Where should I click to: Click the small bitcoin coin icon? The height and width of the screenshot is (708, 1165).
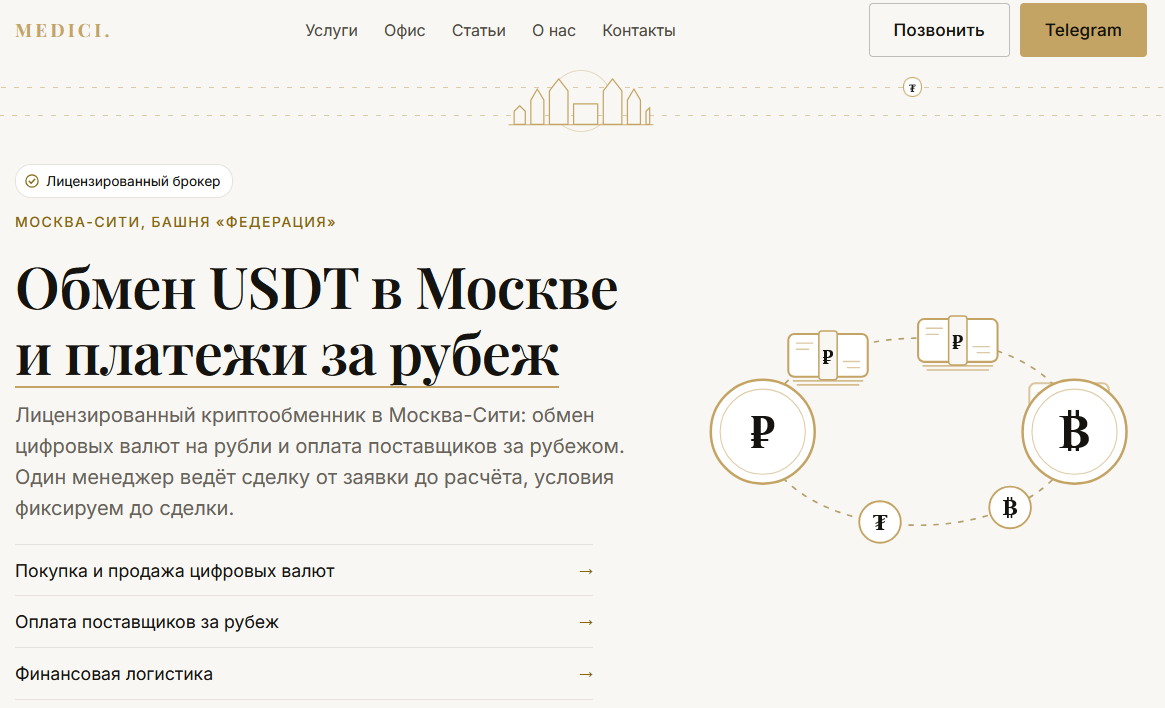tap(1010, 507)
